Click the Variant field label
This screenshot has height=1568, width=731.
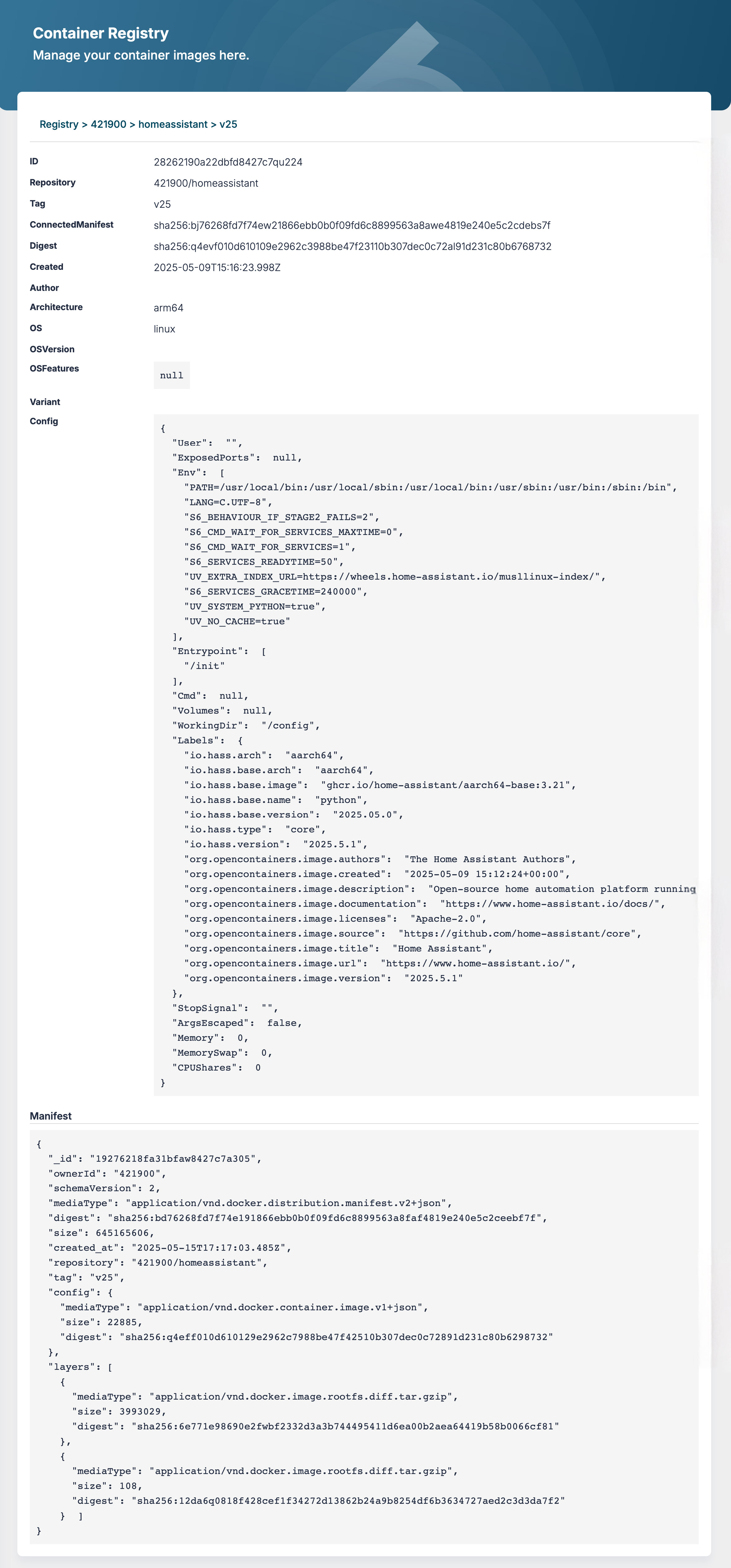pos(45,402)
